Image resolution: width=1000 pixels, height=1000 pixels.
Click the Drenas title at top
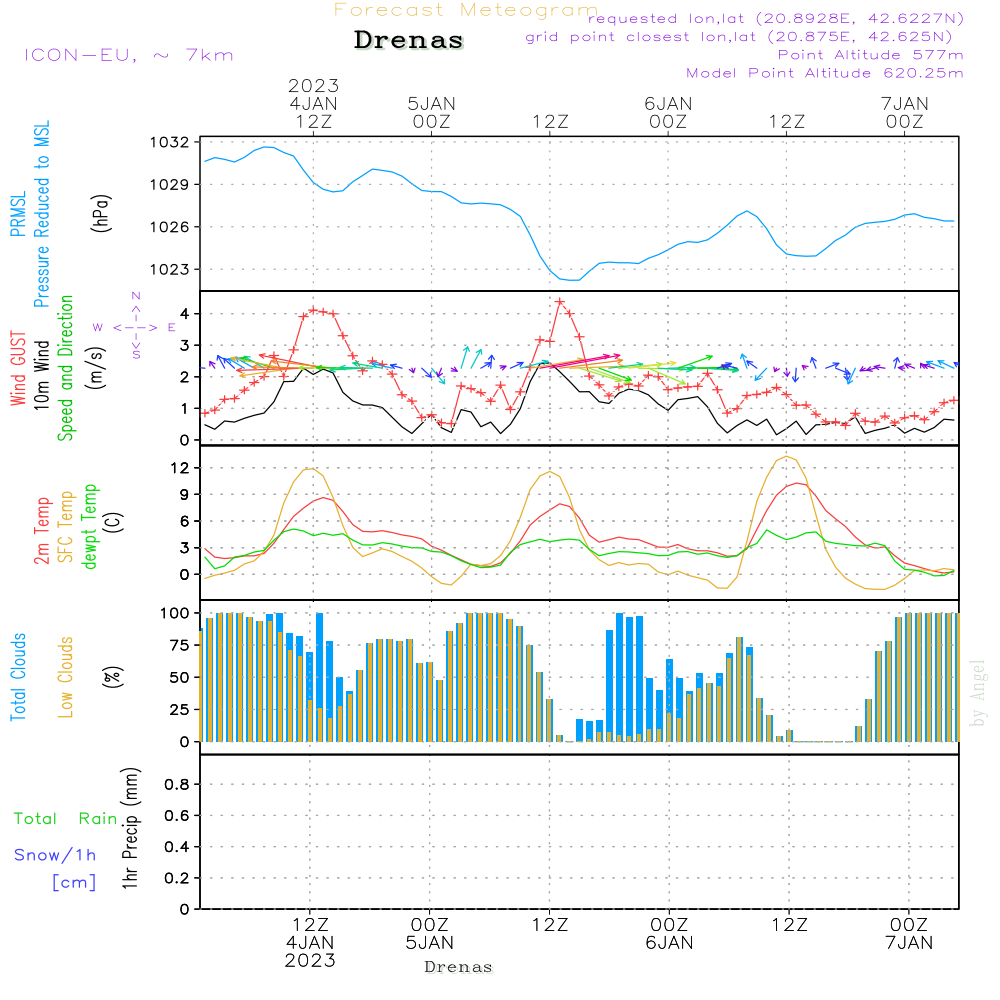click(x=409, y=41)
